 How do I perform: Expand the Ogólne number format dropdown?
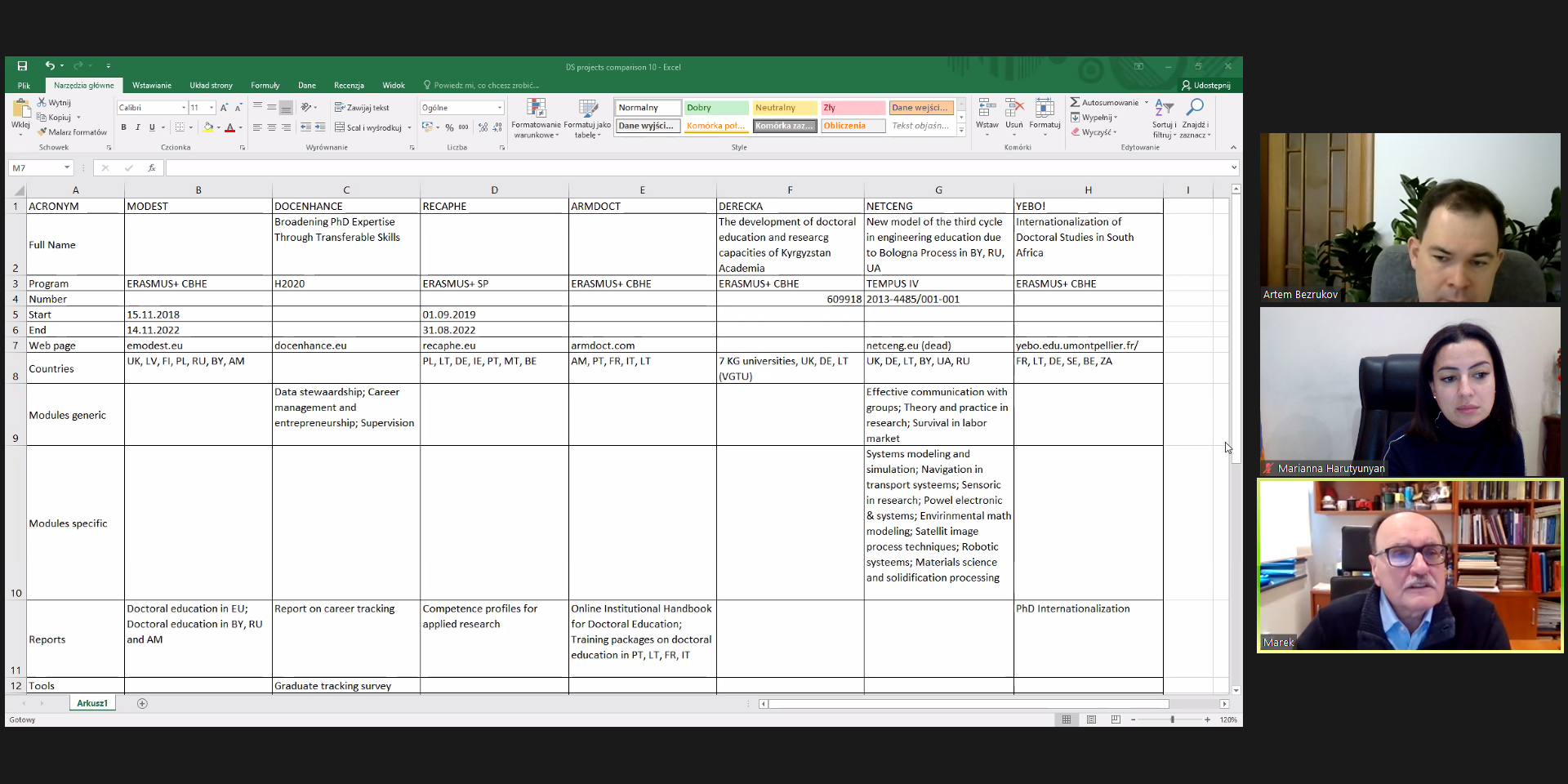500,108
